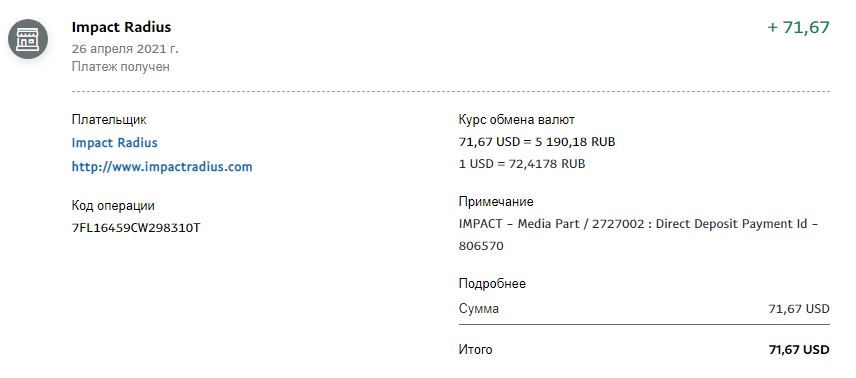The height and width of the screenshot is (378, 856).
Task: Click the Итого total label
Action: point(475,350)
